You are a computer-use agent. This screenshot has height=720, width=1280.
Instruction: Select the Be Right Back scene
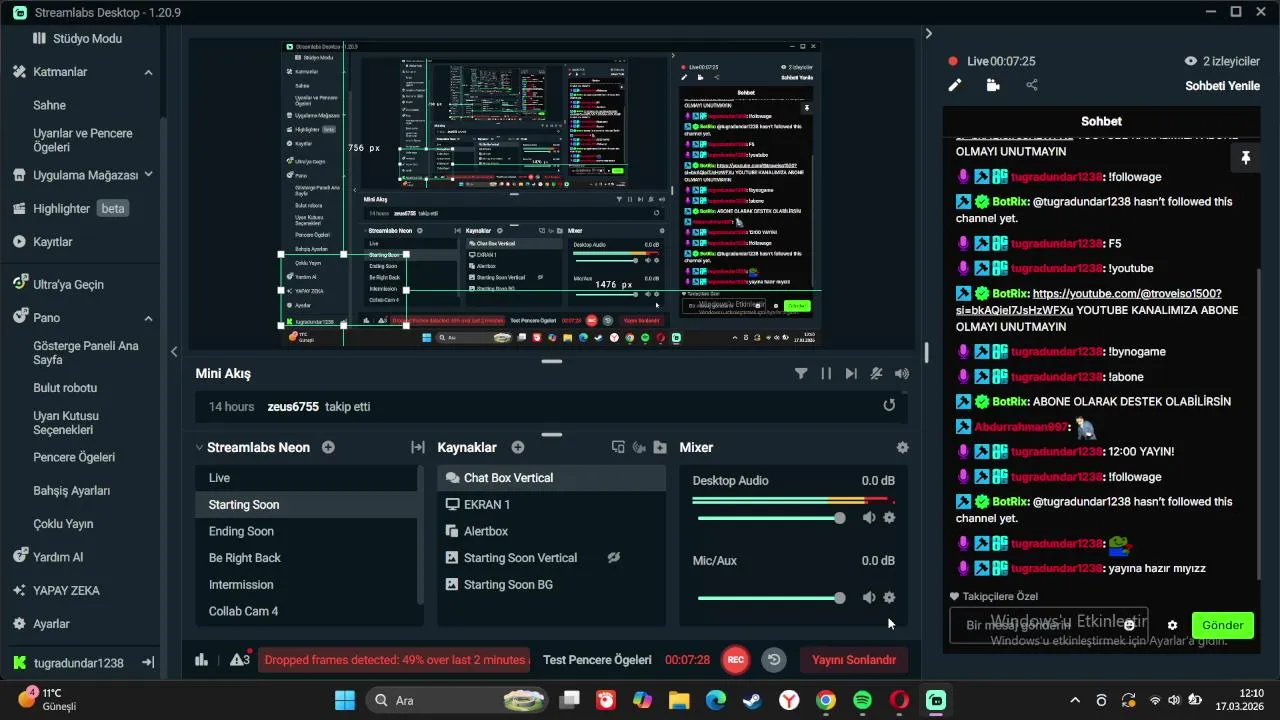305,558
